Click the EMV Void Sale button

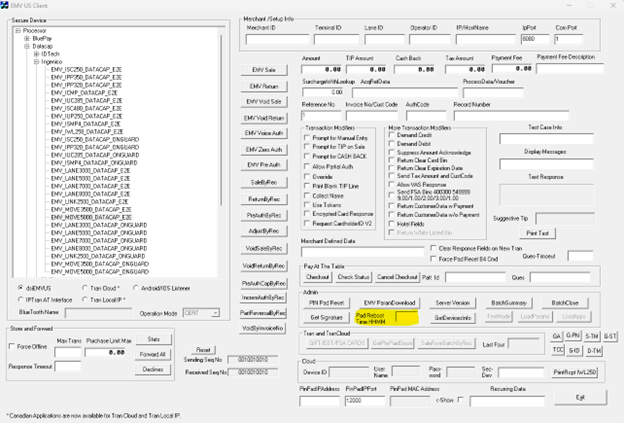click(264, 102)
